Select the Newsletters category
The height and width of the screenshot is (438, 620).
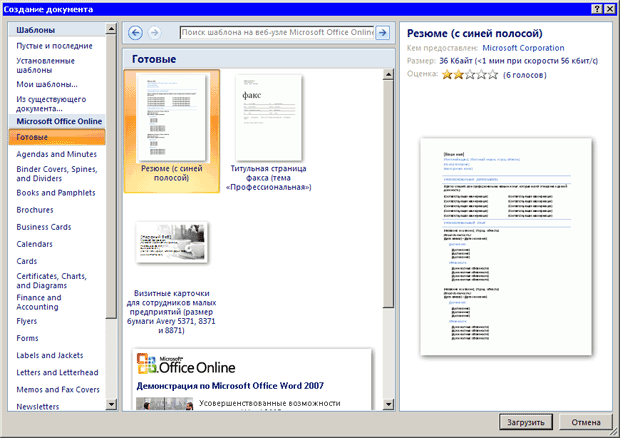coord(38,406)
